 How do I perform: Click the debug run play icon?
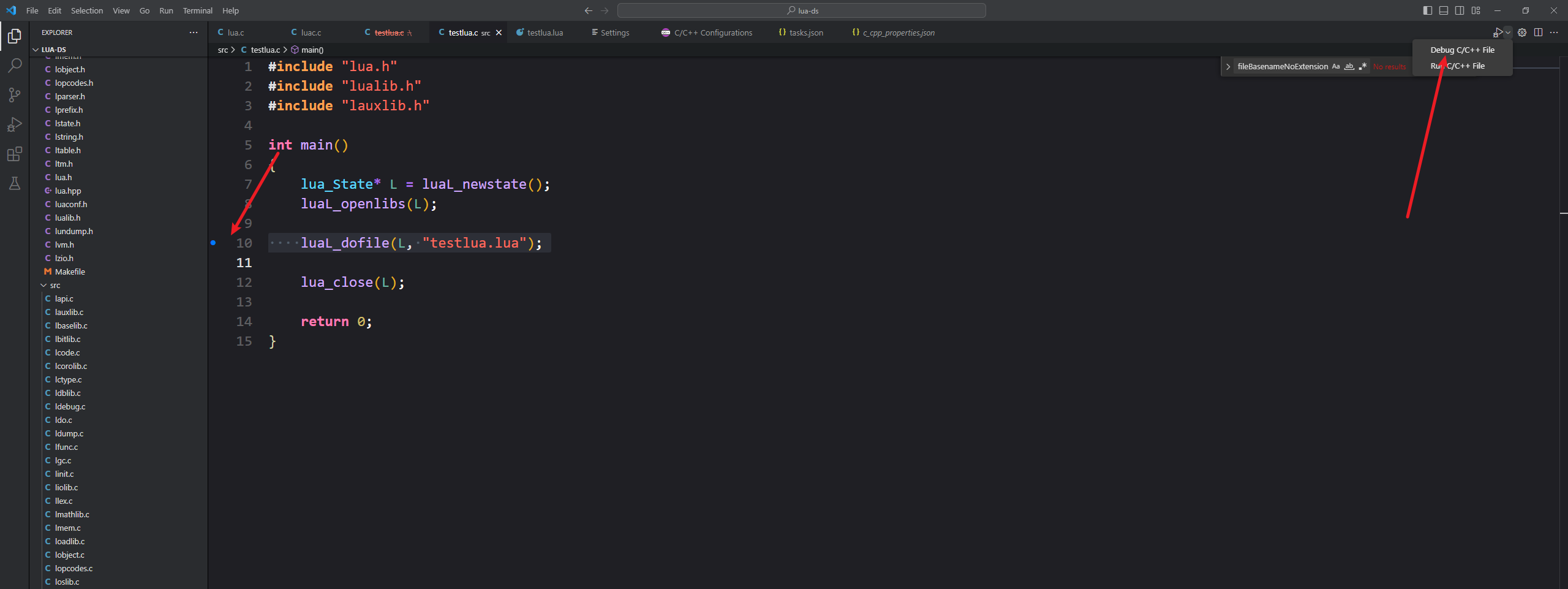coord(1498,32)
